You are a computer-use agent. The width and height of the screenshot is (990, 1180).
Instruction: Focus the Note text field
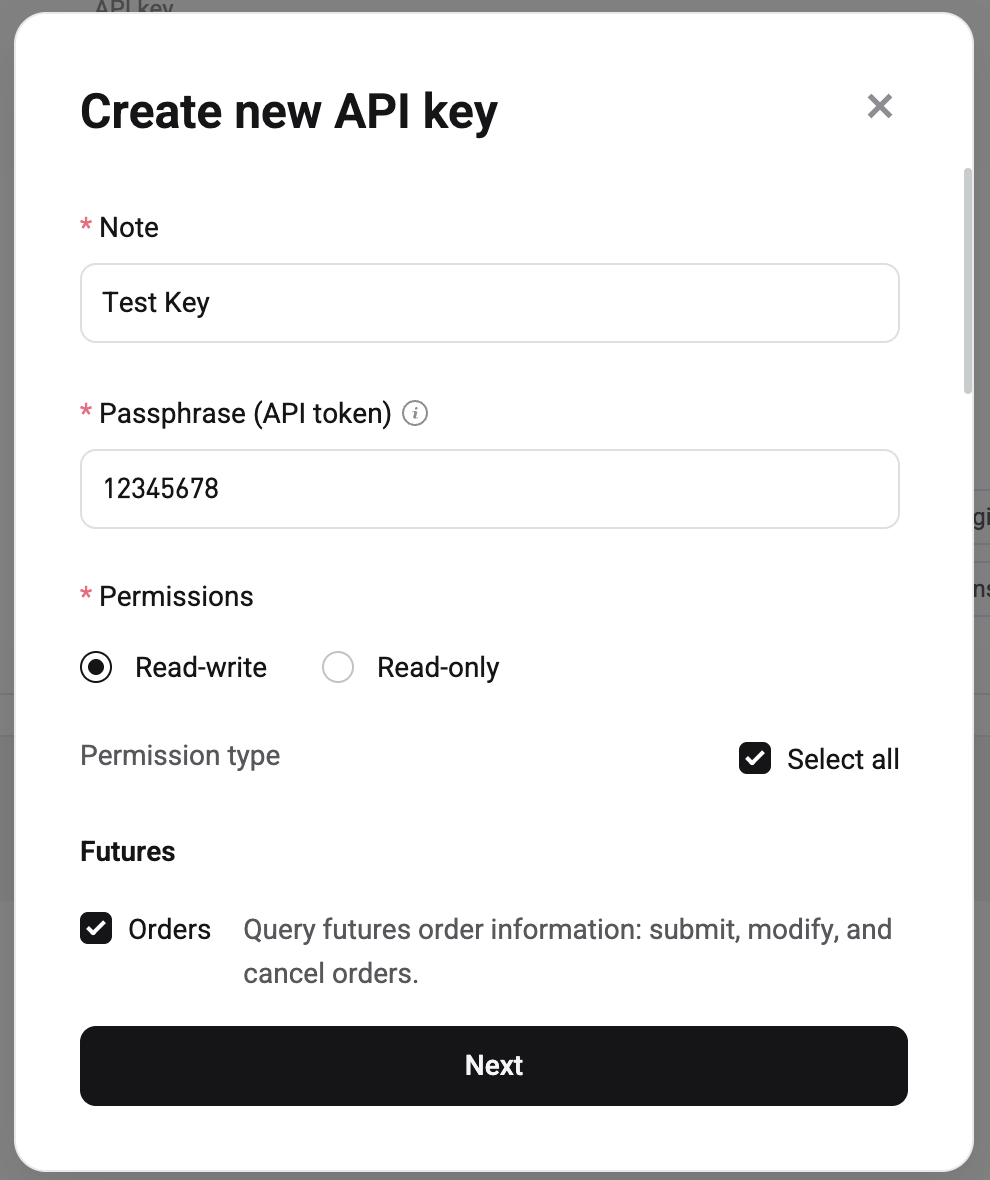490,303
